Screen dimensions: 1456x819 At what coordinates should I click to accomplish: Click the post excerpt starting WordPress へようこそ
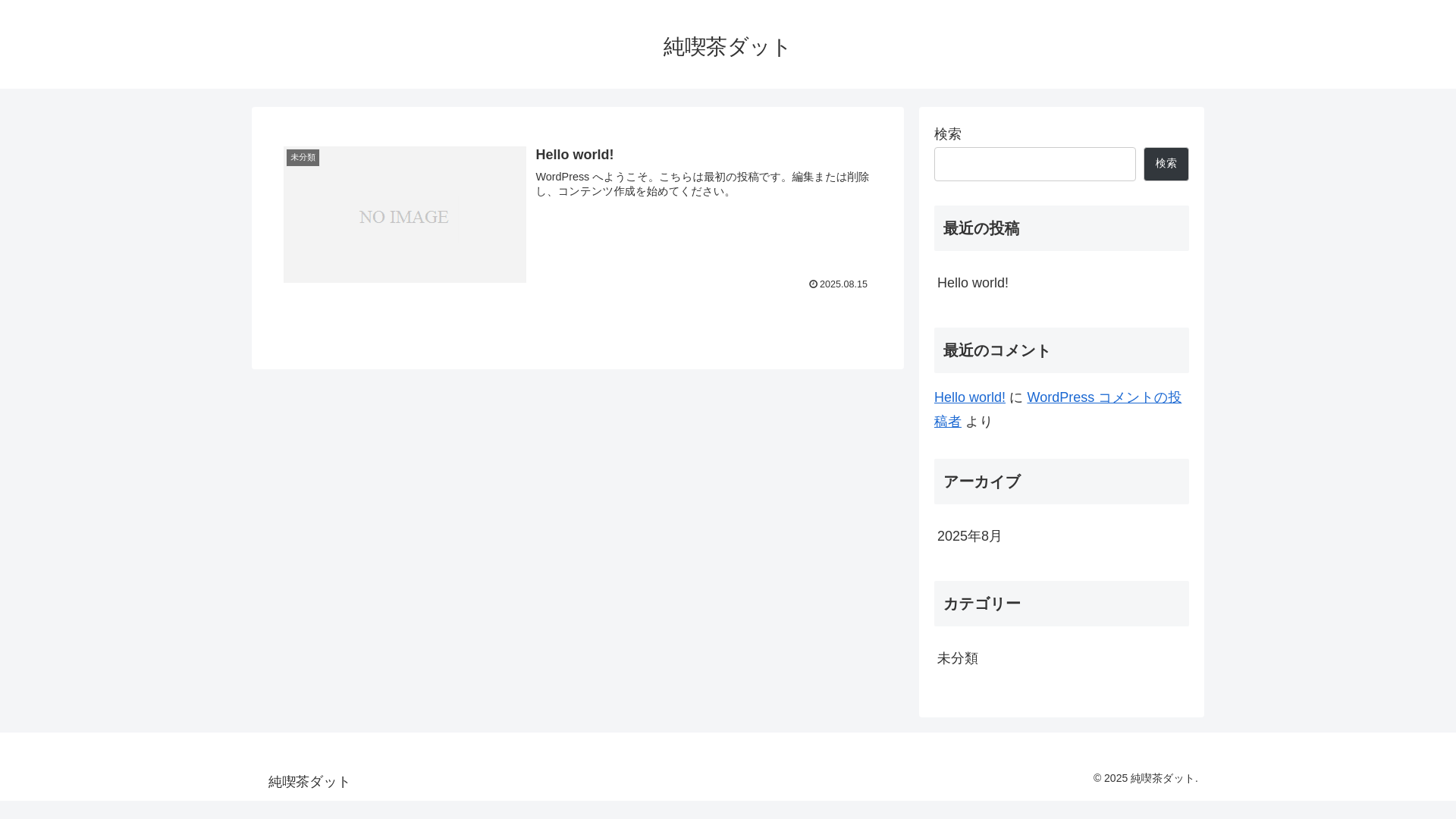point(702,184)
